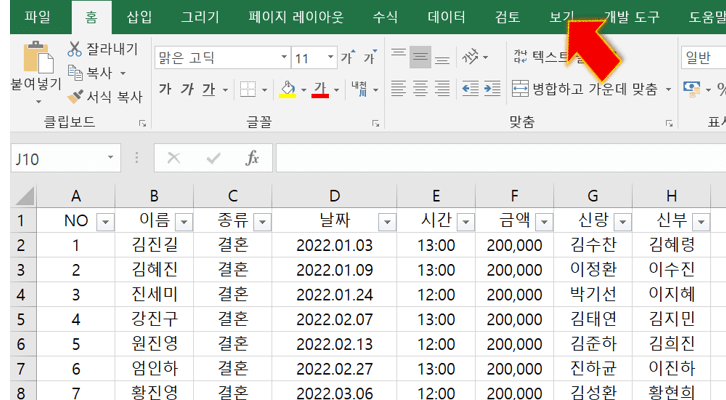
Task: Toggle bold formatting 가
Action: (x=165, y=88)
